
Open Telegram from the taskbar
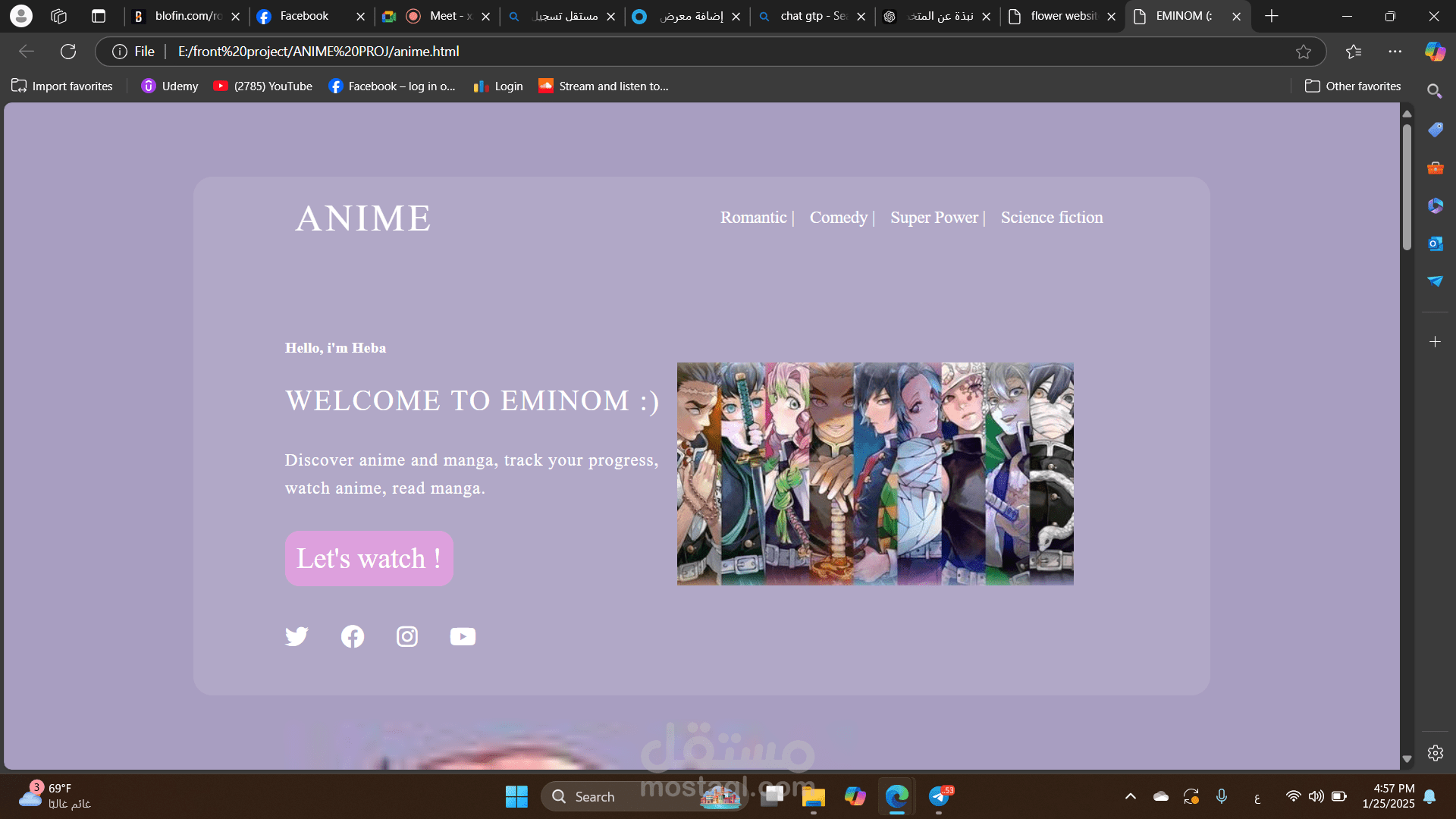click(x=940, y=797)
